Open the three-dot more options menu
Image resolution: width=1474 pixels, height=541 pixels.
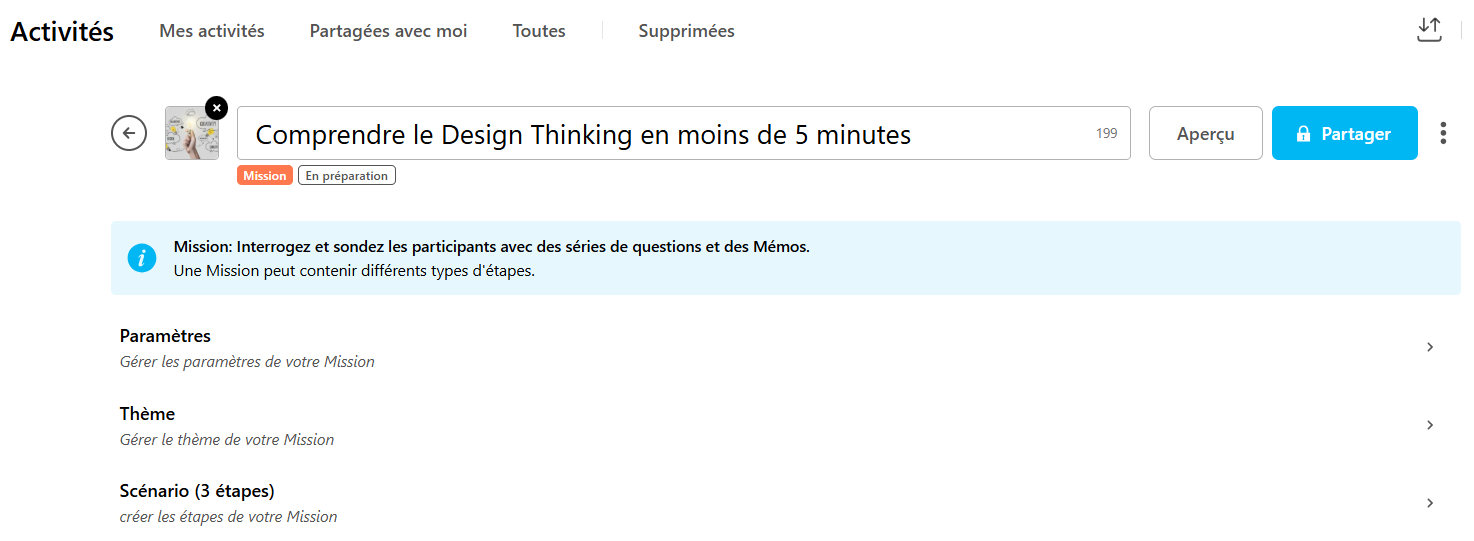pos(1443,133)
